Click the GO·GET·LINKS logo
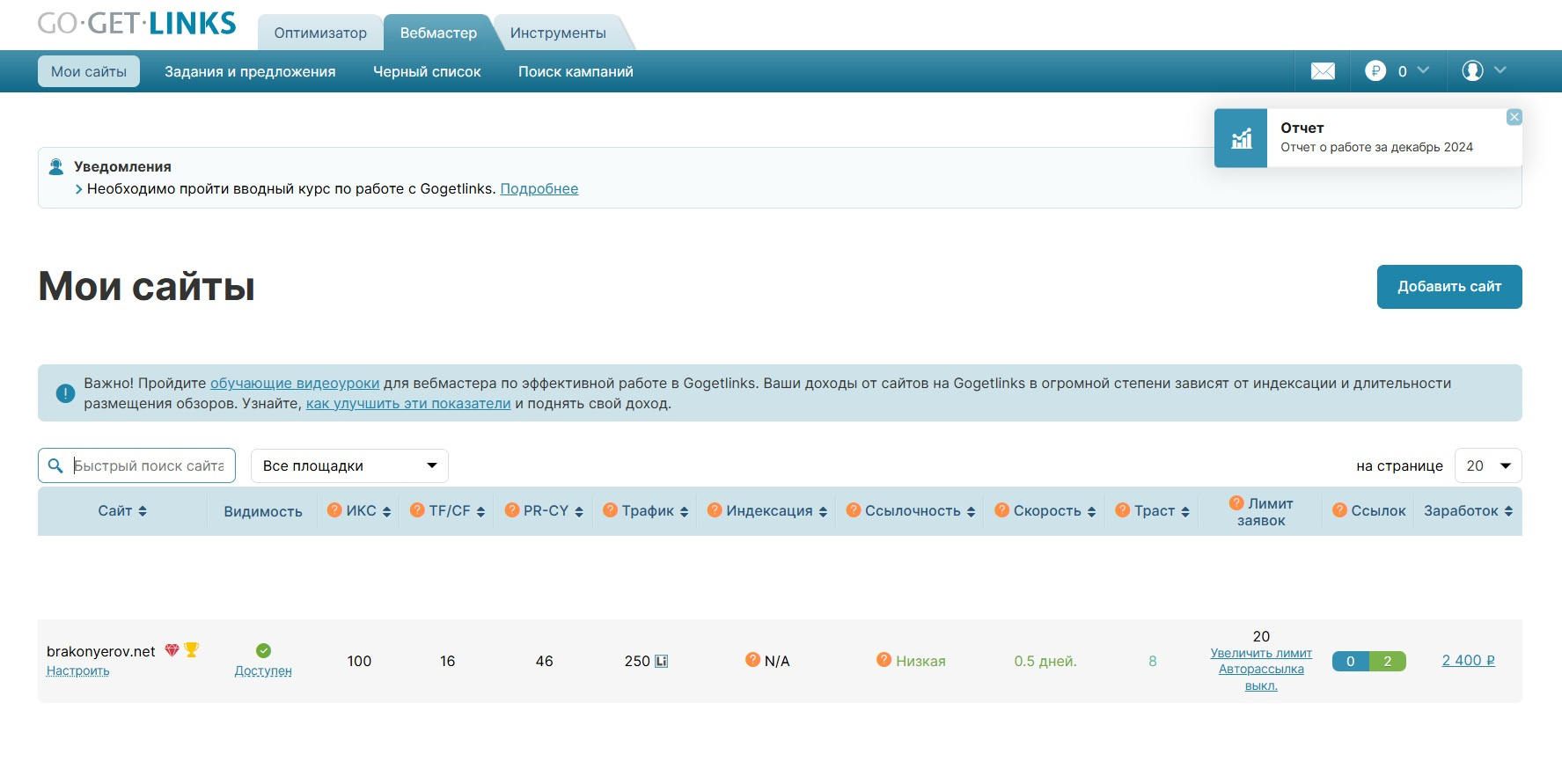The image size is (1562, 784). [x=137, y=23]
